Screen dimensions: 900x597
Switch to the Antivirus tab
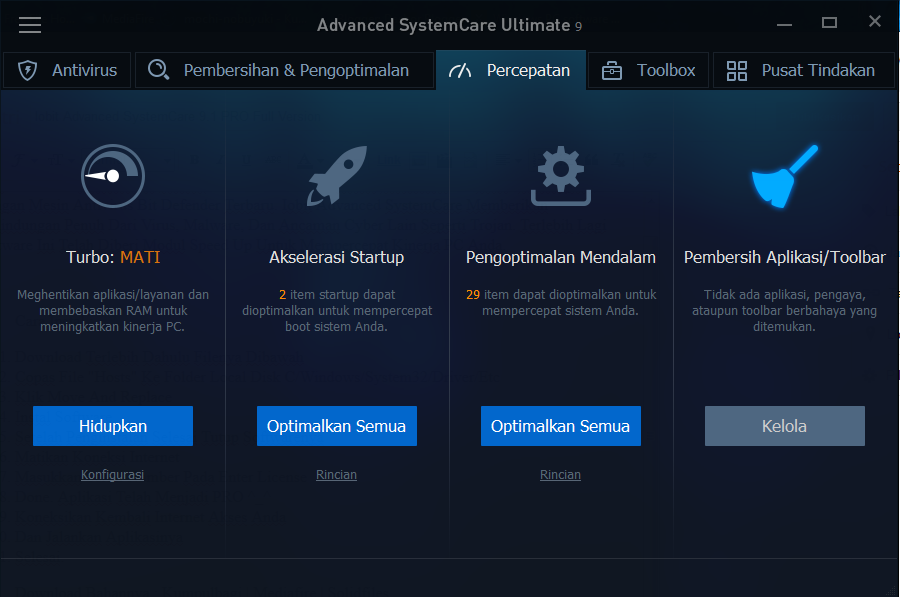(66, 70)
